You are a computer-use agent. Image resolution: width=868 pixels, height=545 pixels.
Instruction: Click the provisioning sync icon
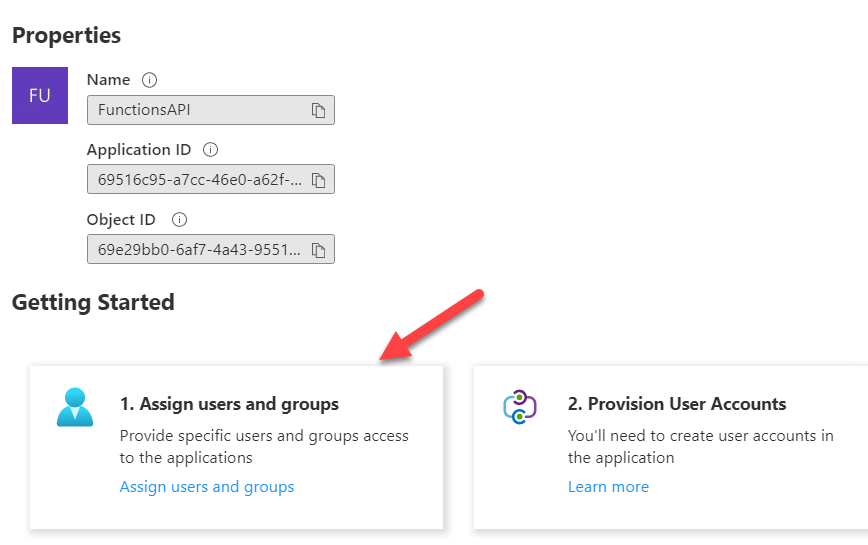click(520, 407)
